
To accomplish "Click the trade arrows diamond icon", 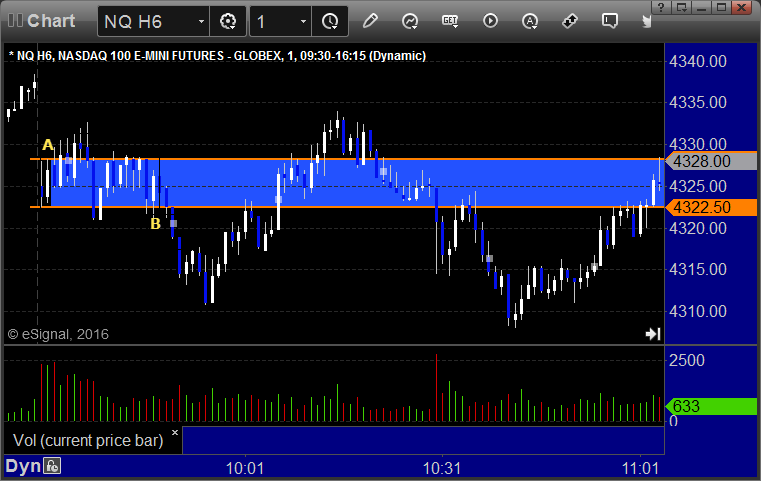I will click(x=570, y=21).
